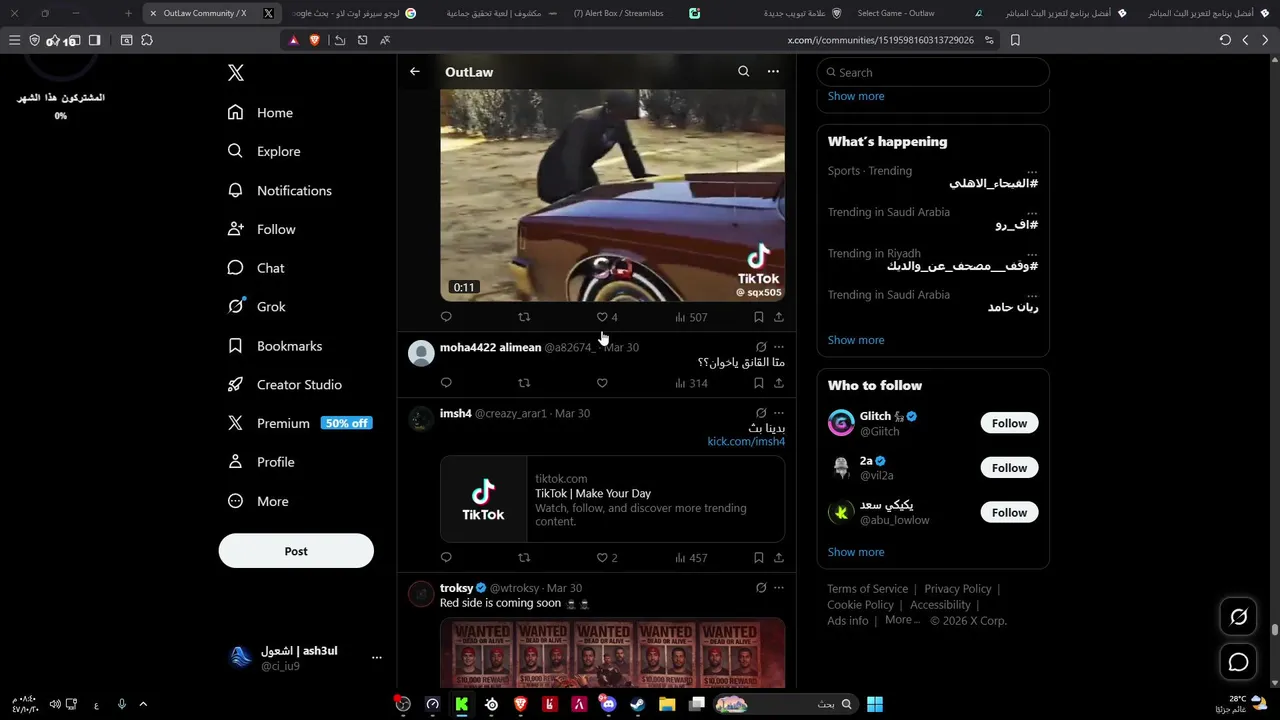
Task: Open Terms of Service link
Action: [x=867, y=589]
